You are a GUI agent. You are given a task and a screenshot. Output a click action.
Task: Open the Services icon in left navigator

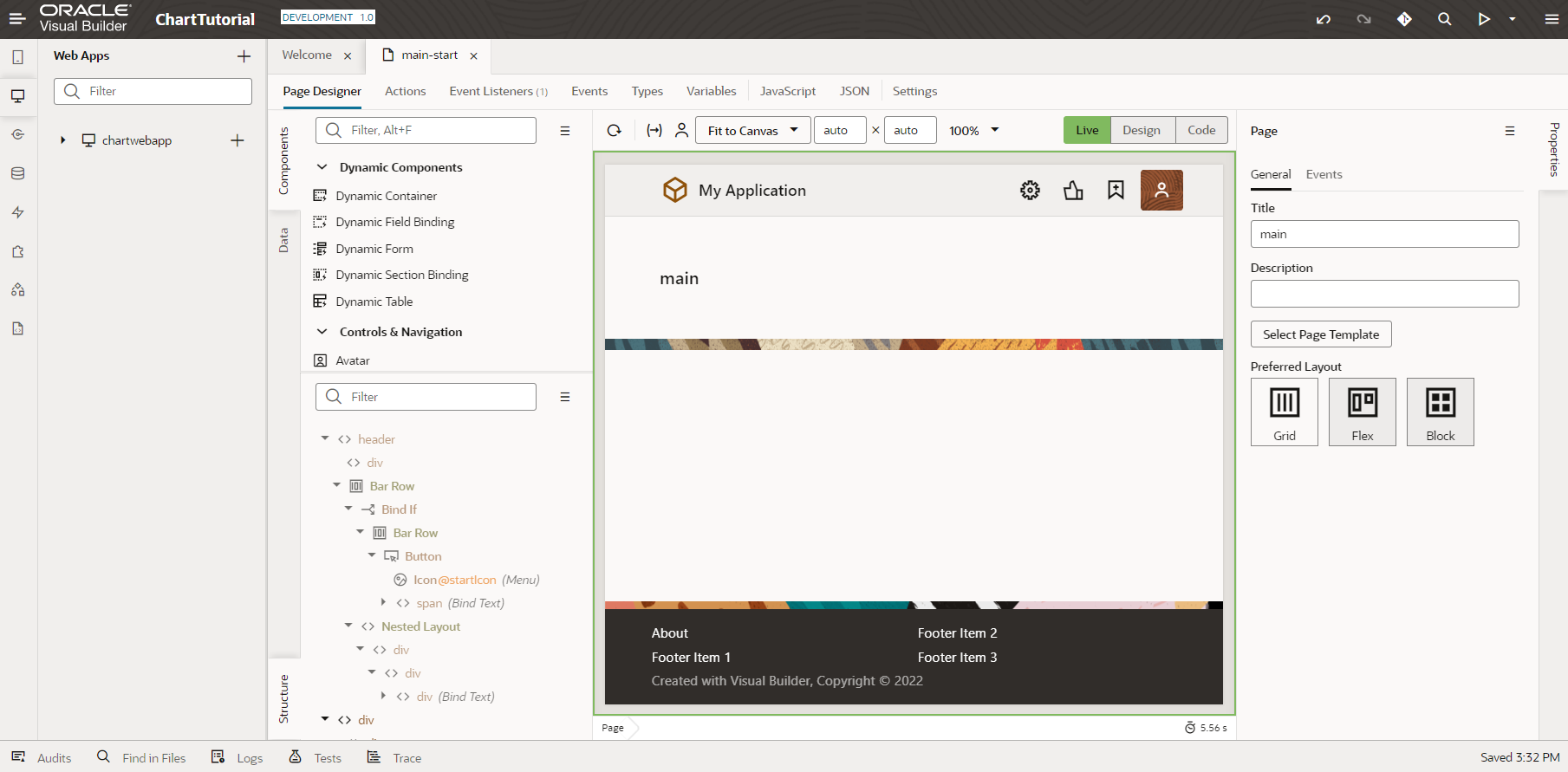click(17, 134)
